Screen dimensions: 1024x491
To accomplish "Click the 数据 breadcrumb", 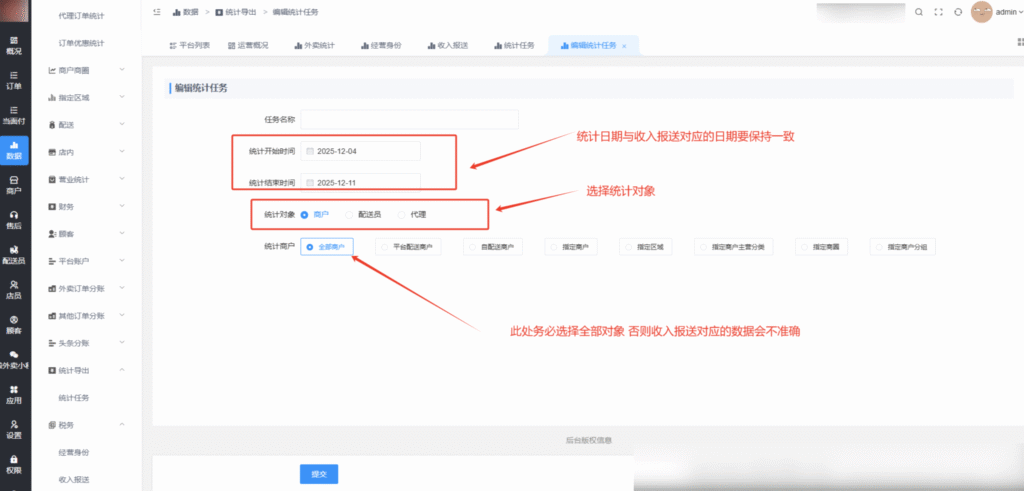I will point(184,12).
